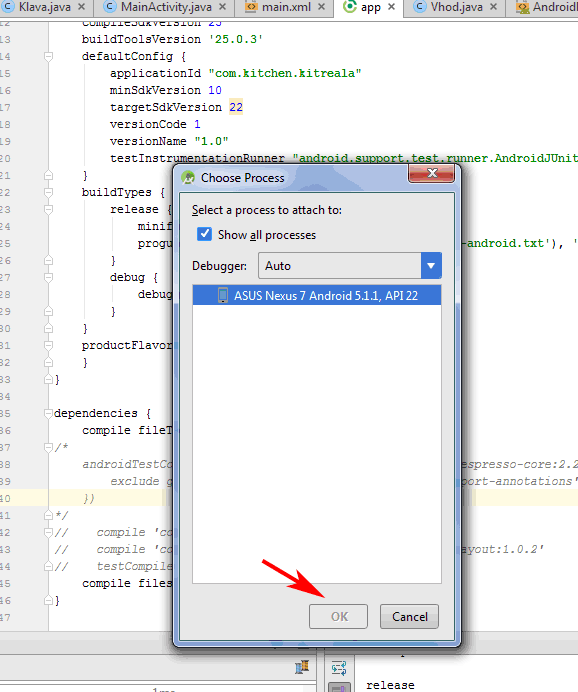The height and width of the screenshot is (692, 578).
Task: Click the blue Debugger dropdown arrow
Action: pyautogui.click(x=431, y=266)
